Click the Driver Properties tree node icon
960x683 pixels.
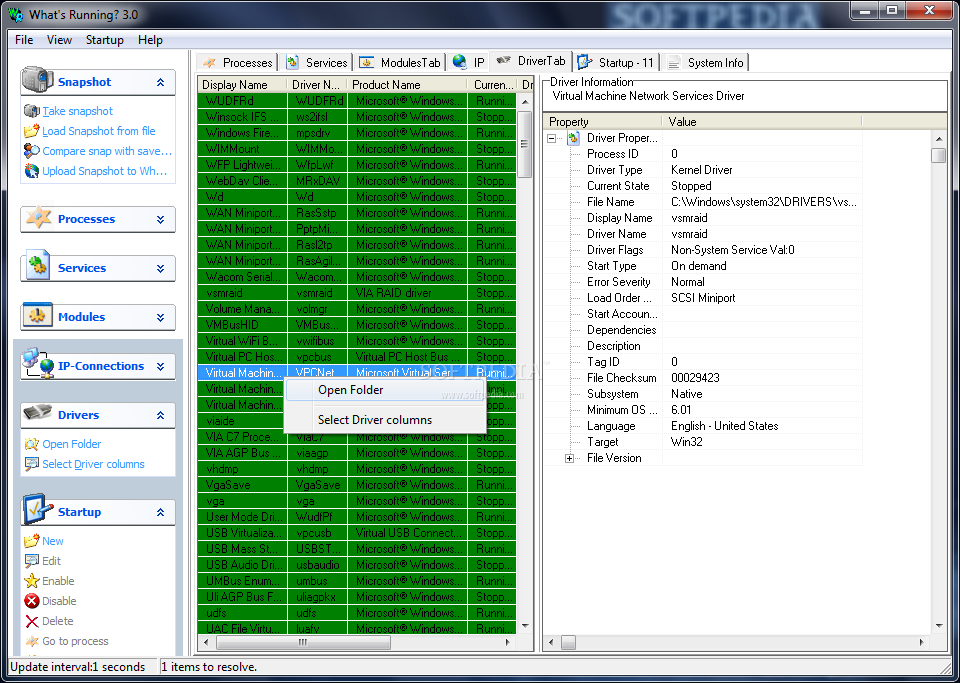[x=574, y=138]
